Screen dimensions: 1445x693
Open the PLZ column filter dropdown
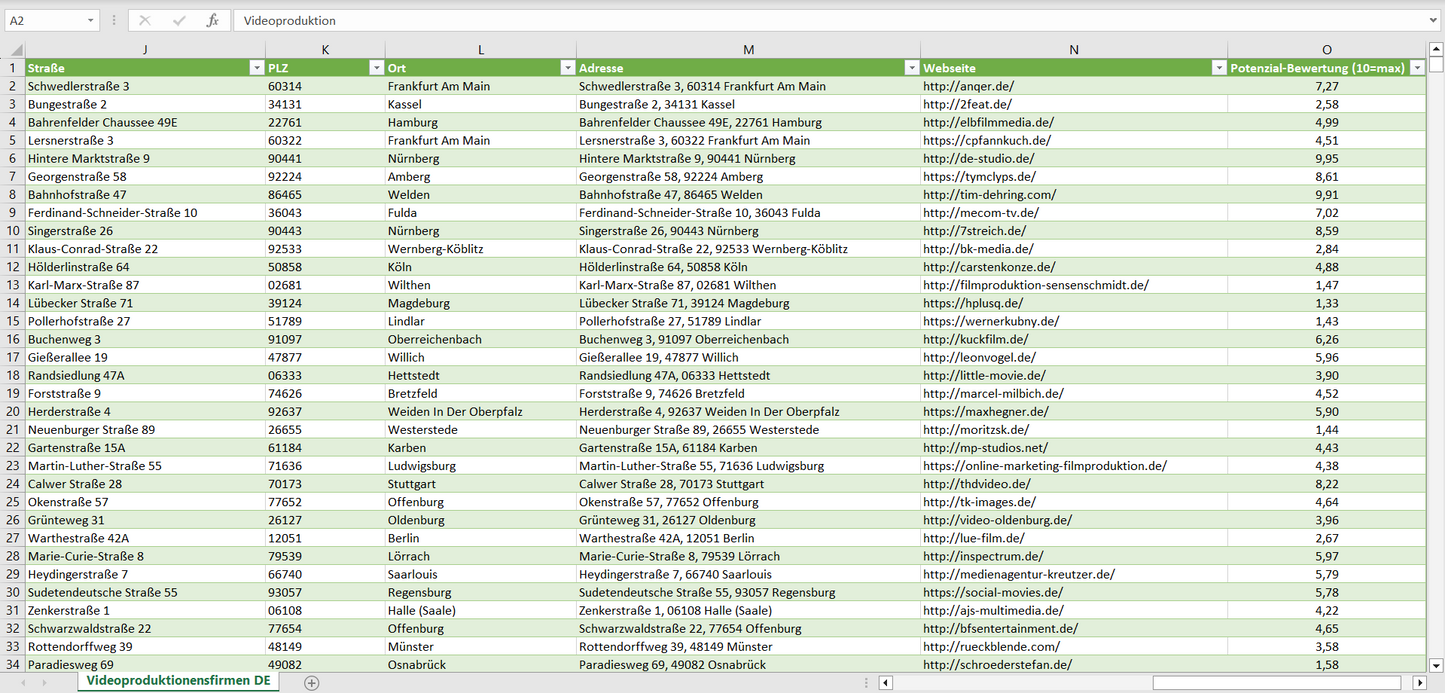coord(376,68)
